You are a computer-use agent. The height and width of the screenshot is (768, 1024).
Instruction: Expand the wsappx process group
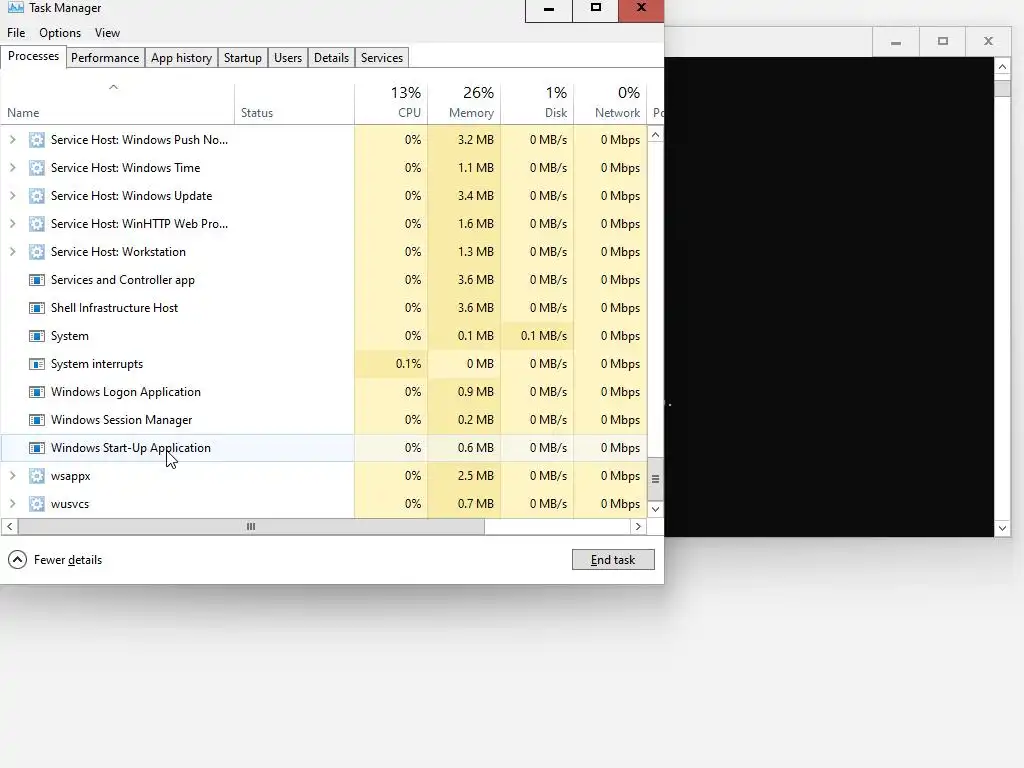(12, 476)
